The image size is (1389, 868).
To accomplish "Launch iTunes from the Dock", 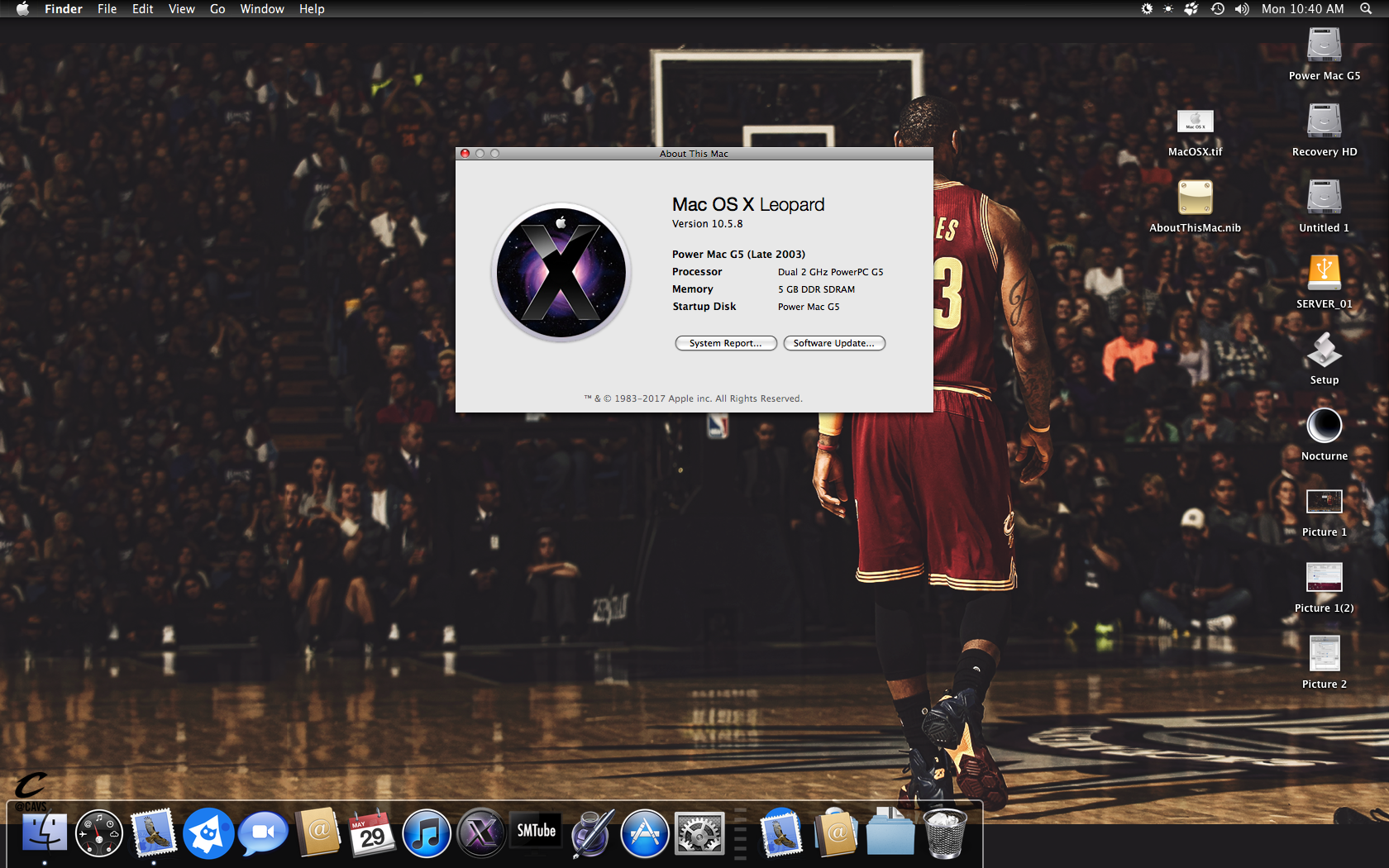I will [427, 833].
